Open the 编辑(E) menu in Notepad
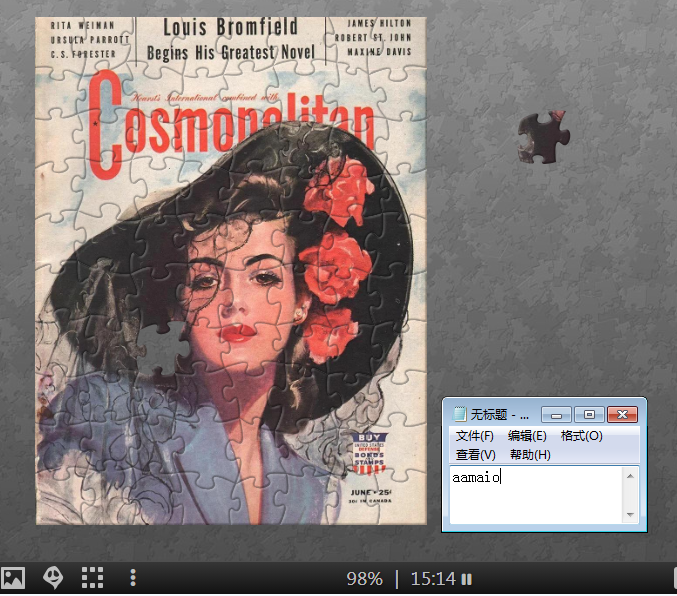 [x=527, y=436]
